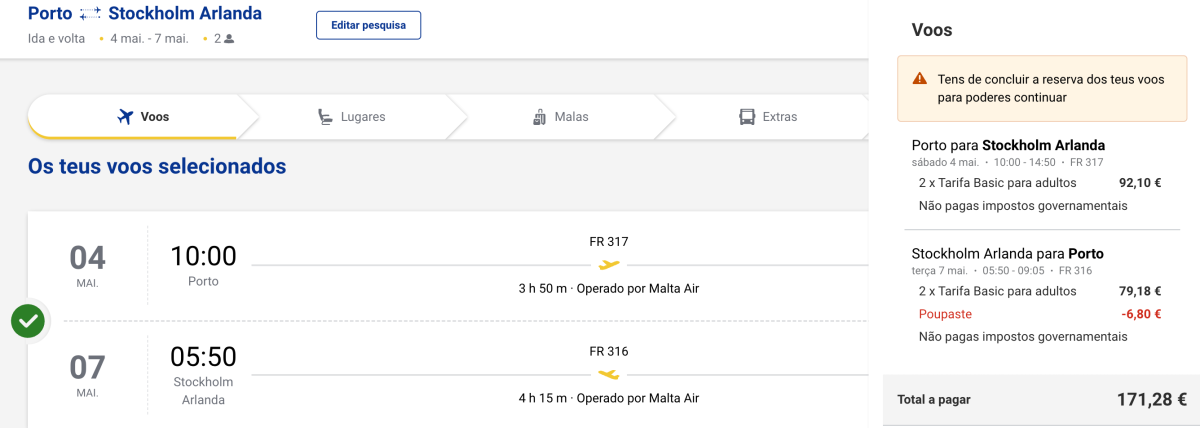Click the green checkmark selected flights badge
The height and width of the screenshot is (428, 1200).
(x=28, y=321)
